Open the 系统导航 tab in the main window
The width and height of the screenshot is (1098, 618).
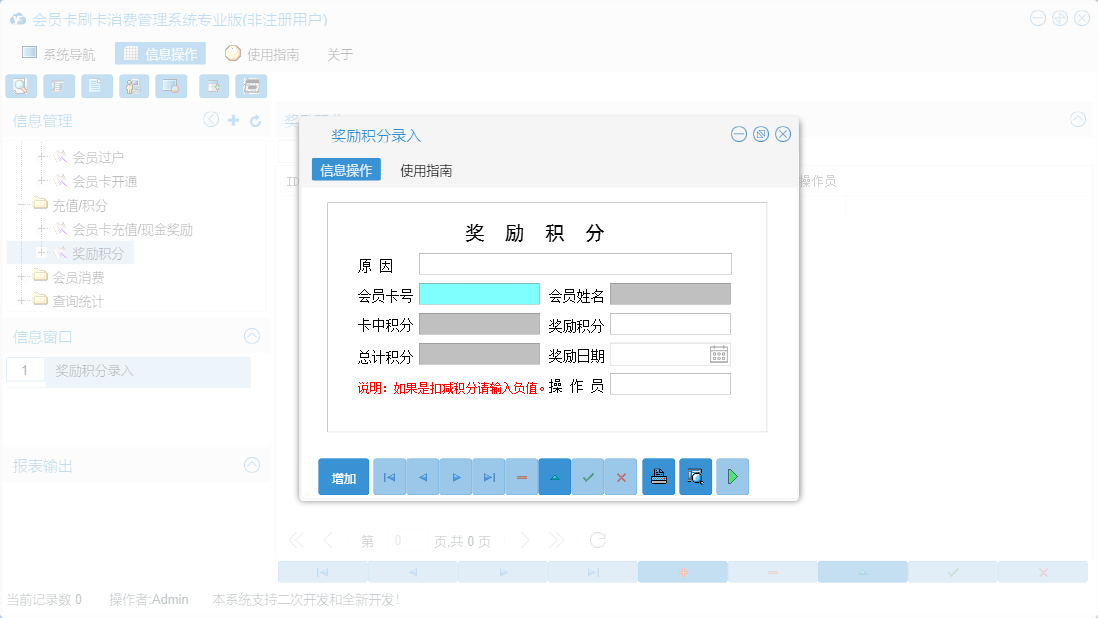click(x=57, y=54)
